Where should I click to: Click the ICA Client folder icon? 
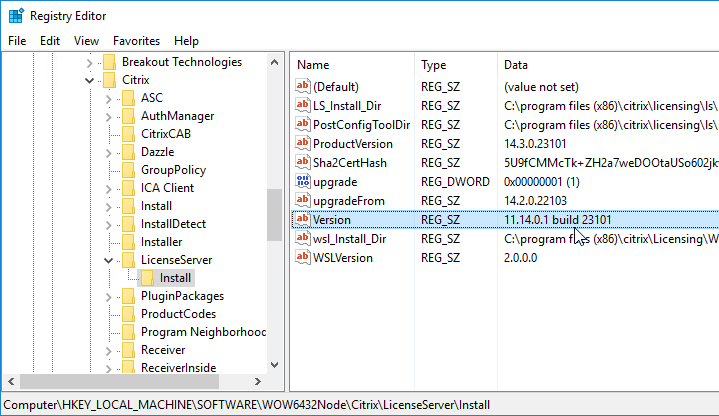click(128, 188)
